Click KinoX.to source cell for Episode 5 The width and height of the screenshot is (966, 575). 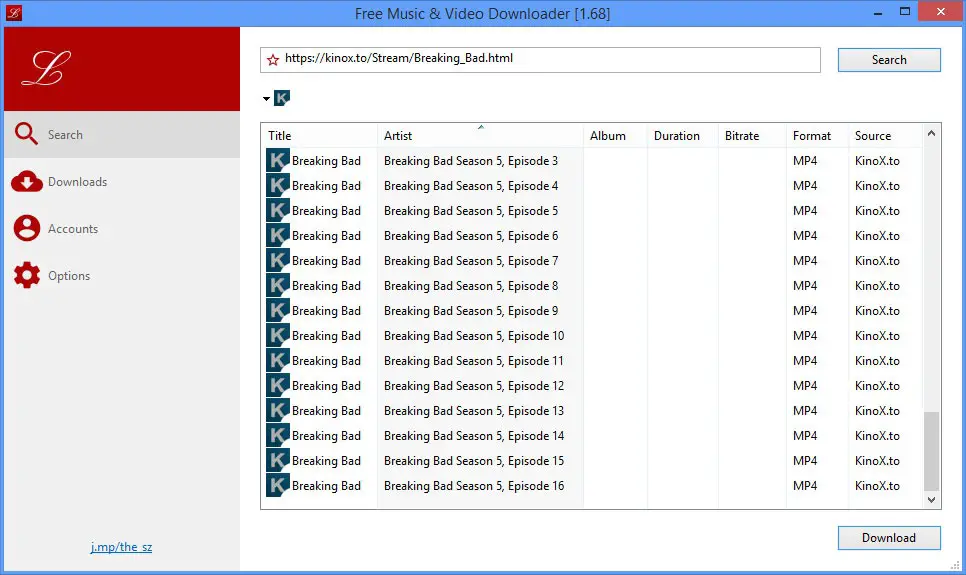877,211
